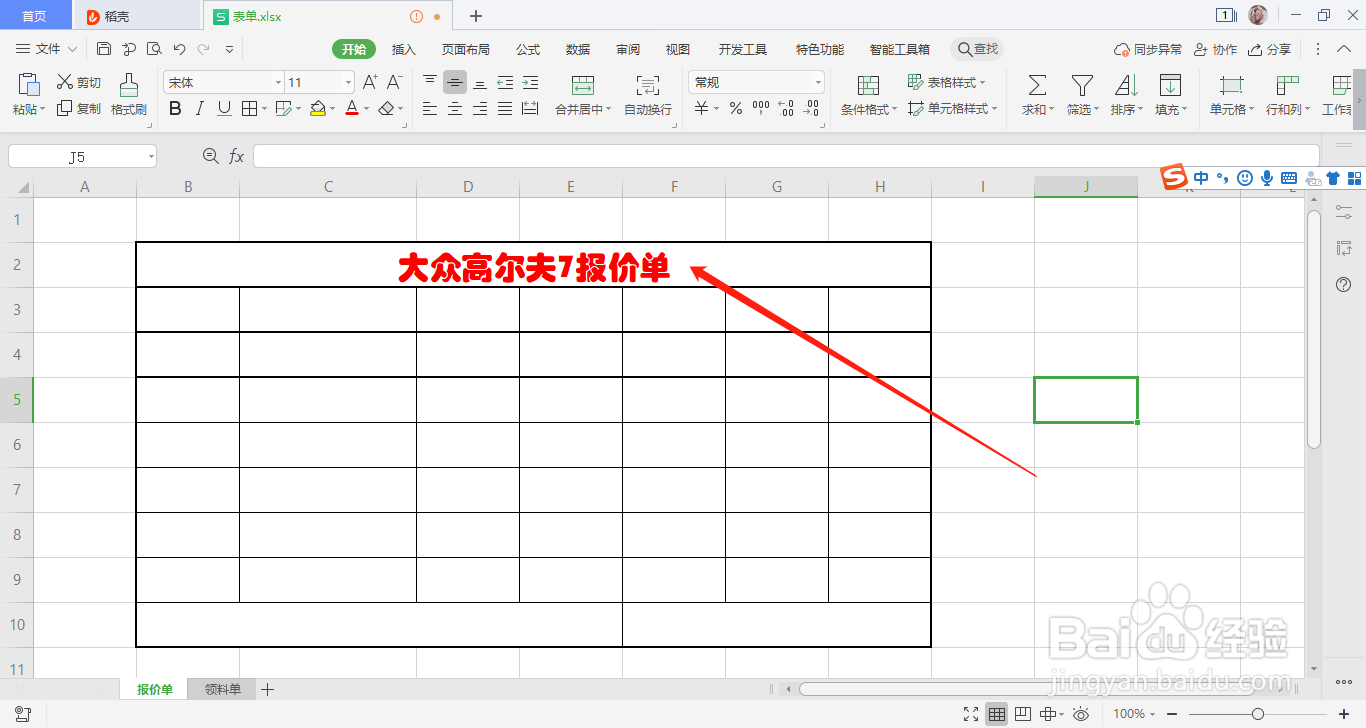Click the Undo arrow icon
The width and height of the screenshot is (1366, 728).
coord(179,49)
